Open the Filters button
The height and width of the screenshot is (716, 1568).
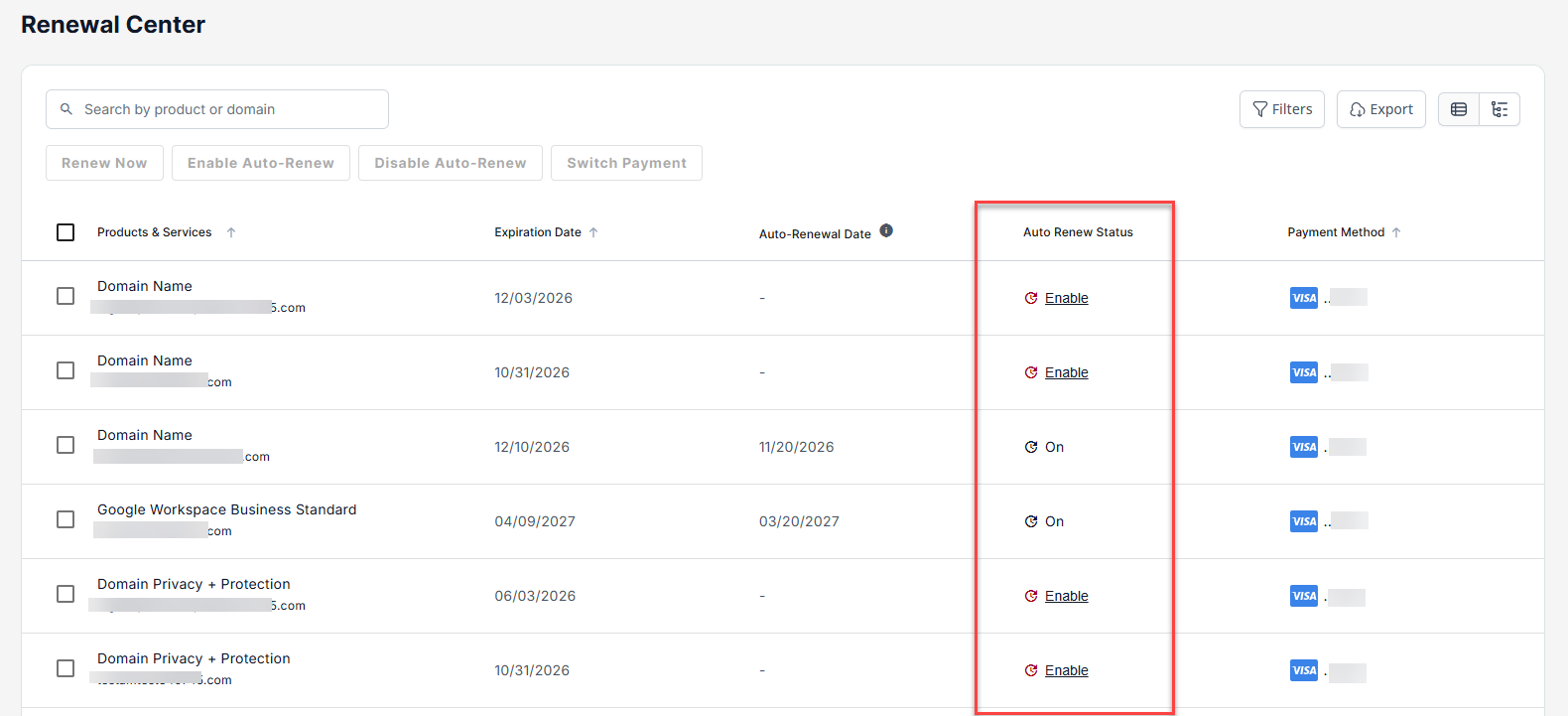(1282, 109)
